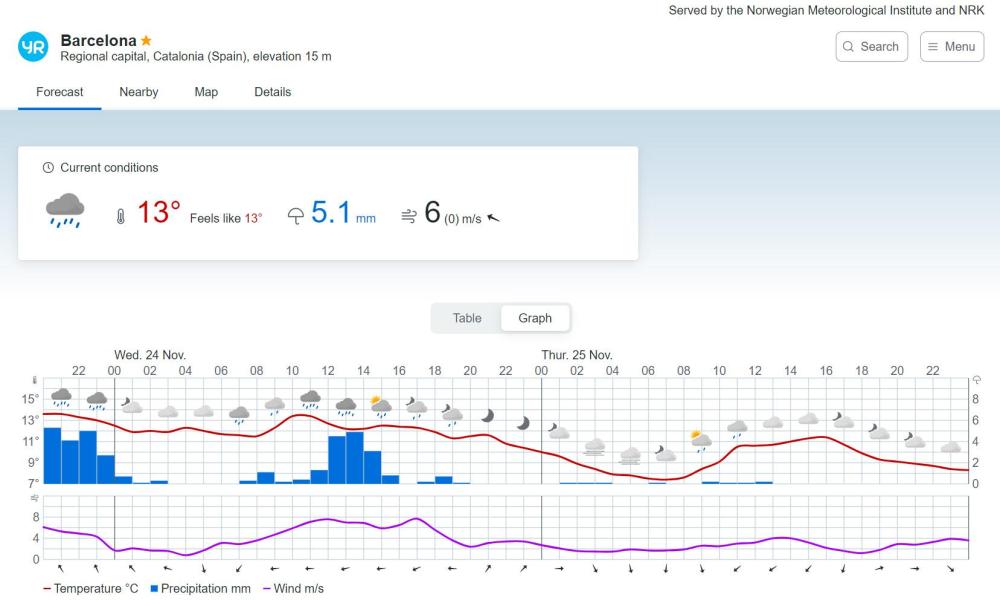
Task: Click the umbrella precipitation icon
Action: click(295, 216)
